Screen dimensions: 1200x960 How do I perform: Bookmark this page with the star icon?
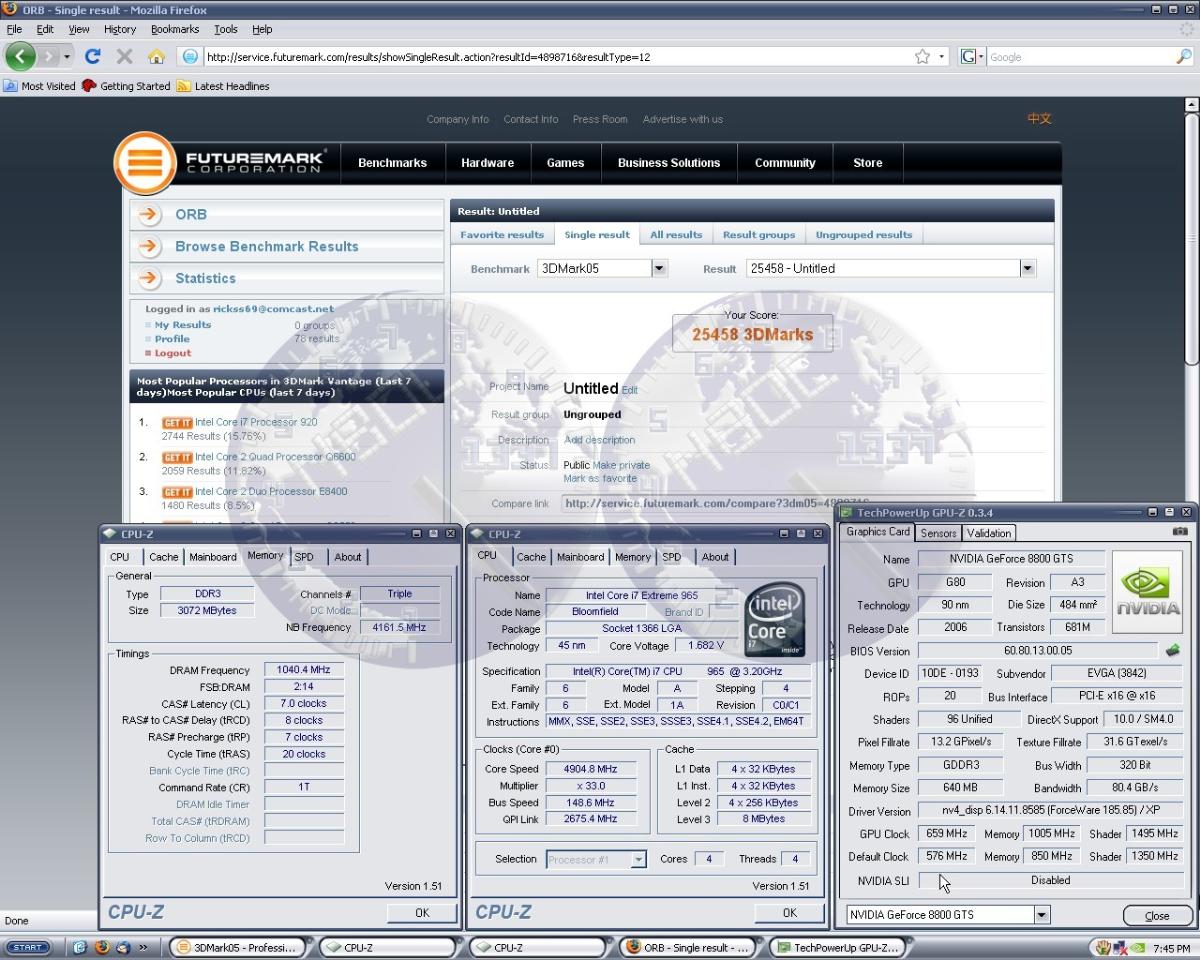click(922, 57)
